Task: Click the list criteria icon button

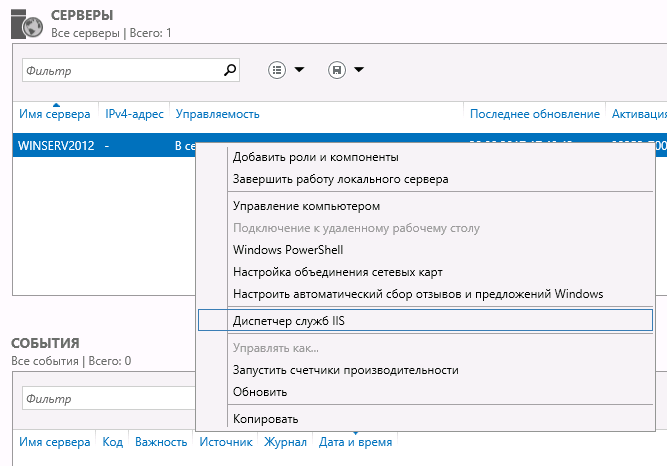Action: click(x=278, y=70)
